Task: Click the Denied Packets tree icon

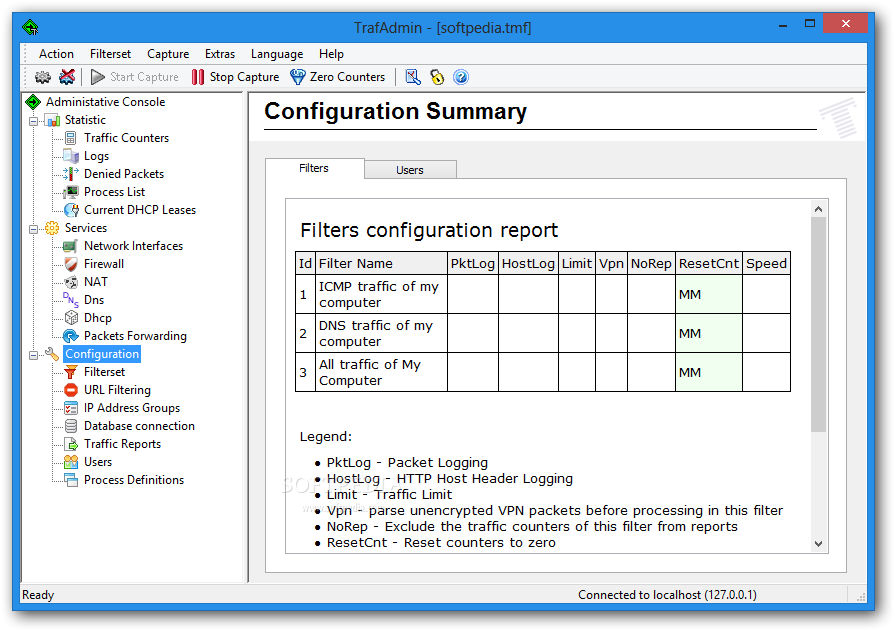Action: (71, 174)
